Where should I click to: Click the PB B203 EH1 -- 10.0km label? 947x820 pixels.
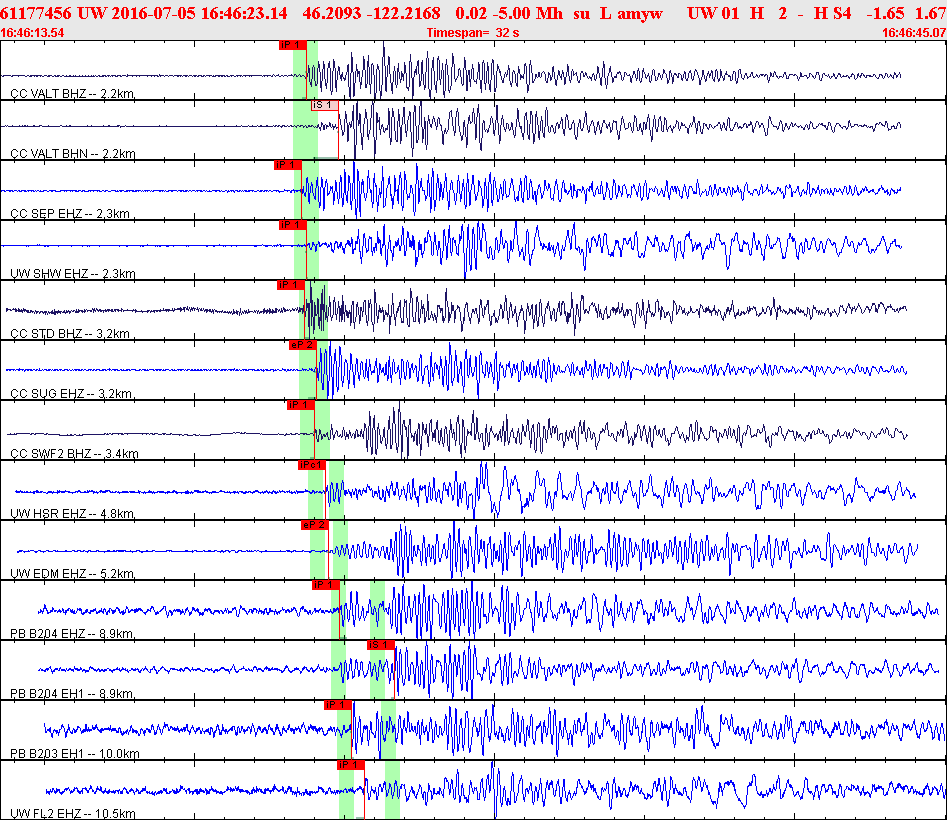click(75, 754)
